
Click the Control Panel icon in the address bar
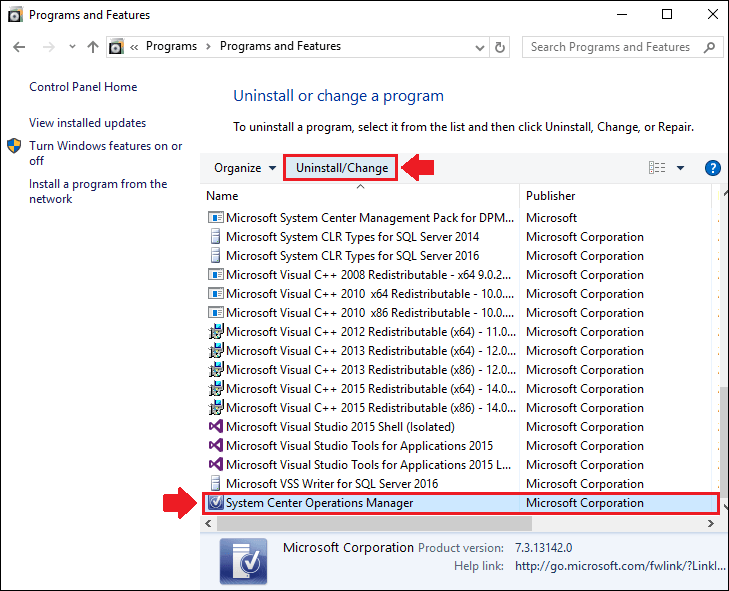click(116, 46)
